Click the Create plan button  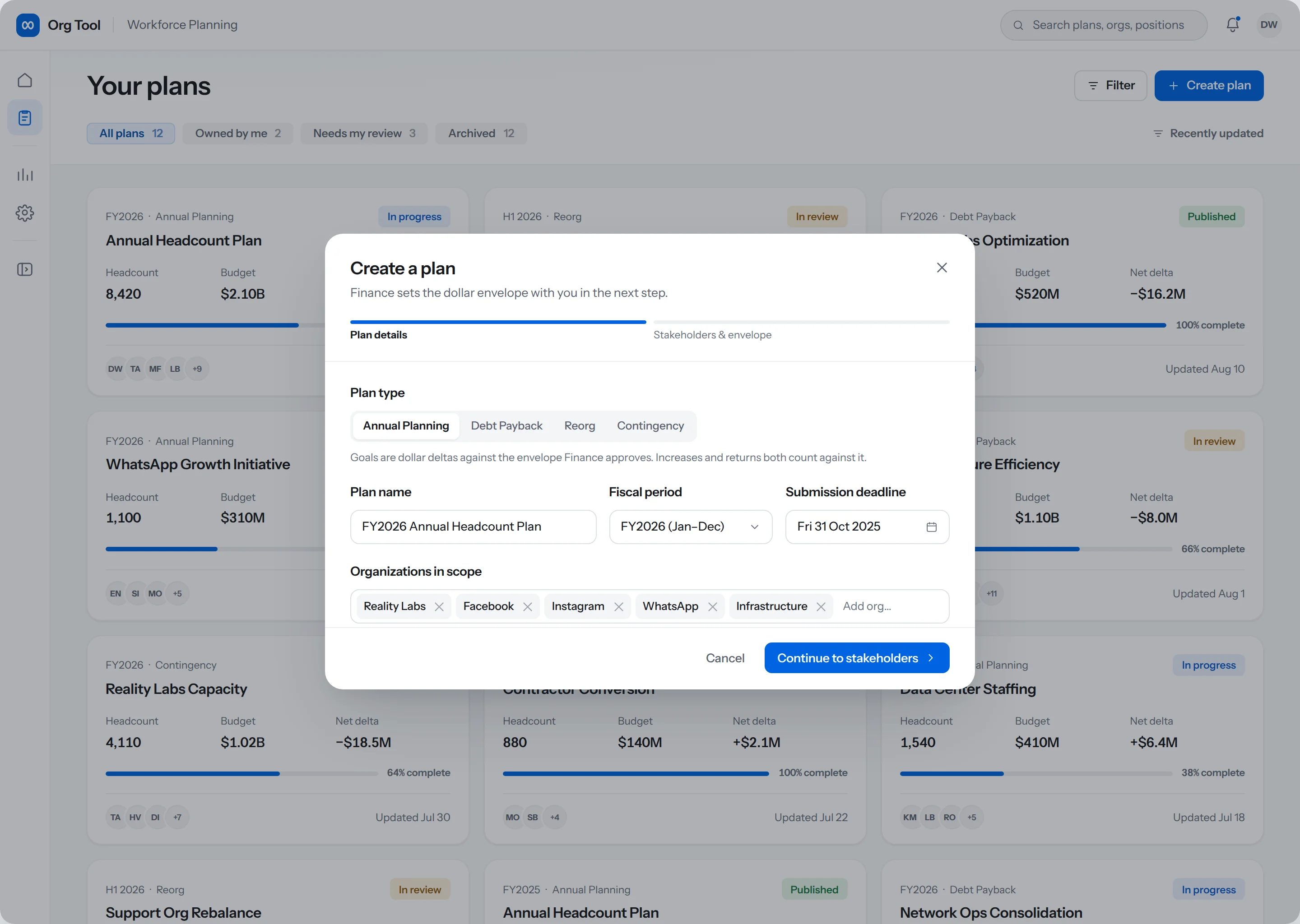(1208, 85)
